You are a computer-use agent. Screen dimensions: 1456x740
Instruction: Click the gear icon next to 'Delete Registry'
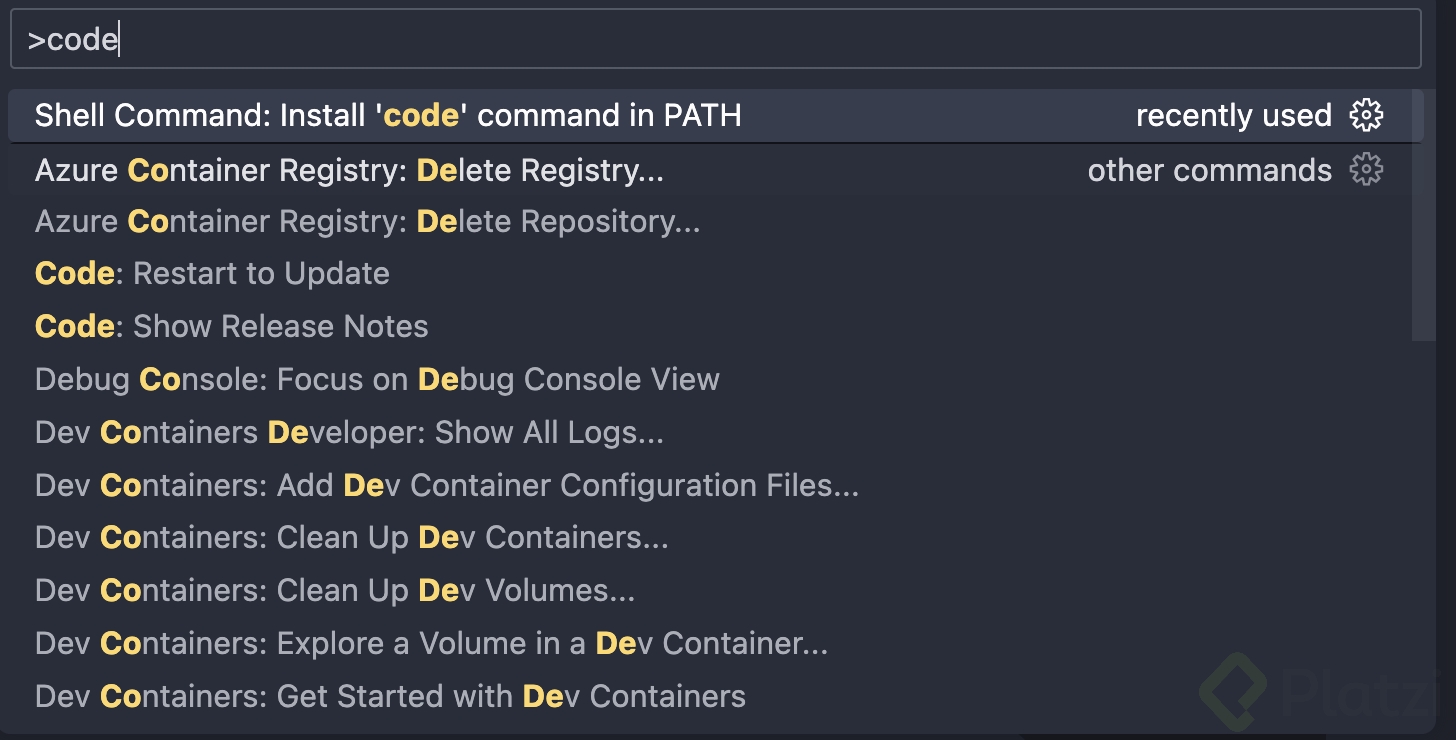pos(1366,170)
